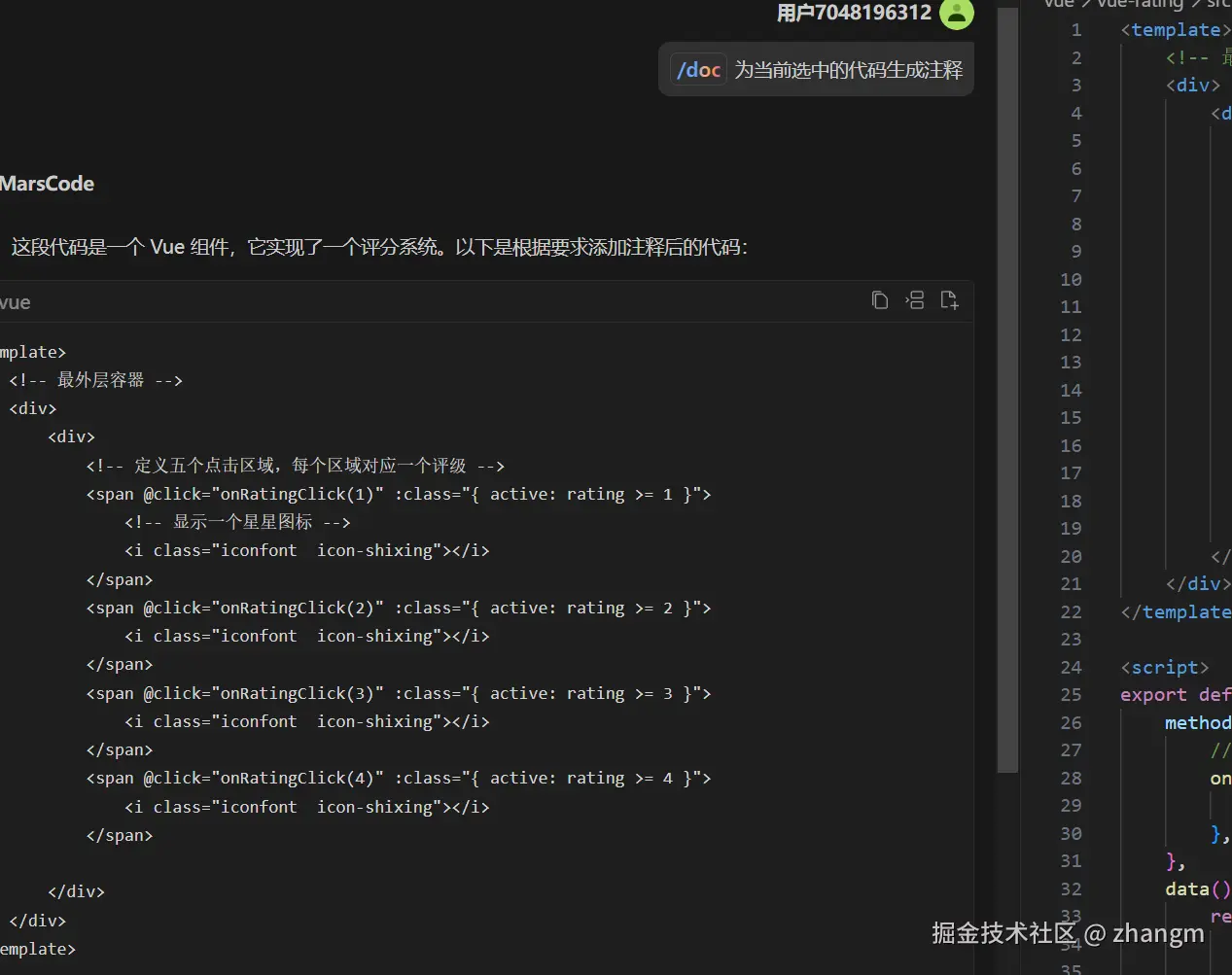Click editor line number 10
Viewport: 1232px width, 975px height.
(1071, 280)
